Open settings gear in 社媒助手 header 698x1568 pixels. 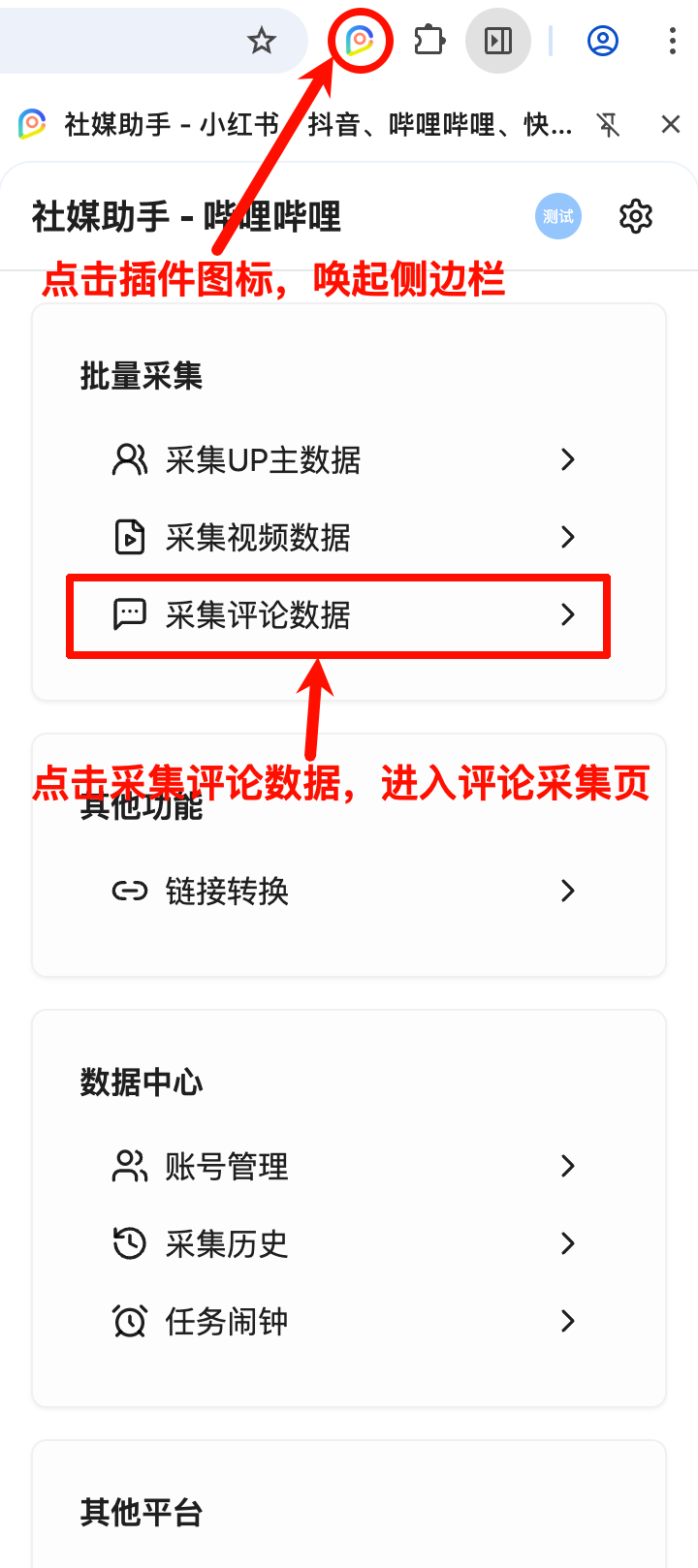pyautogui.click(x=636, y=216)
